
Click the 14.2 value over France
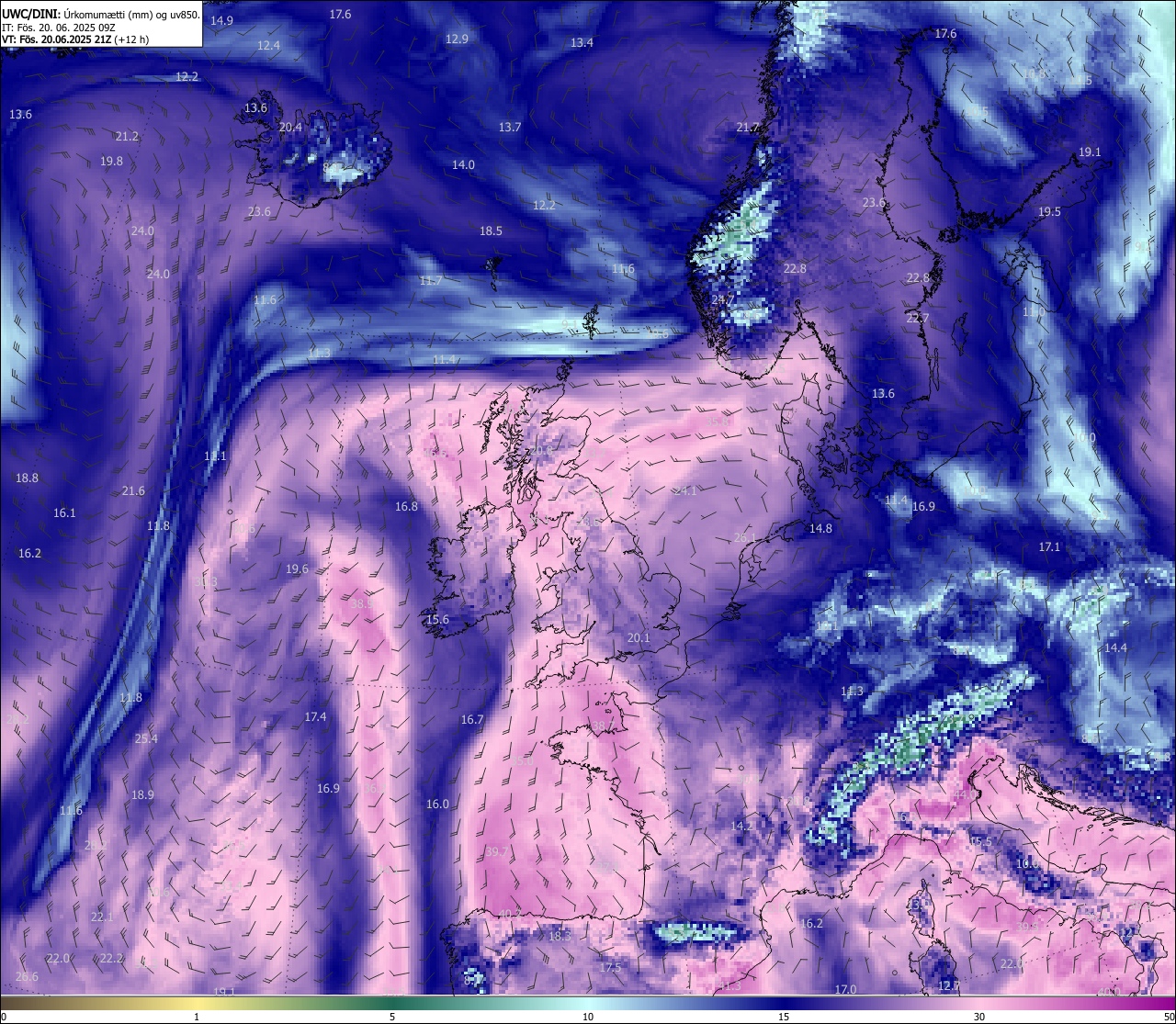pyautogui.click(x=741, y=826)
